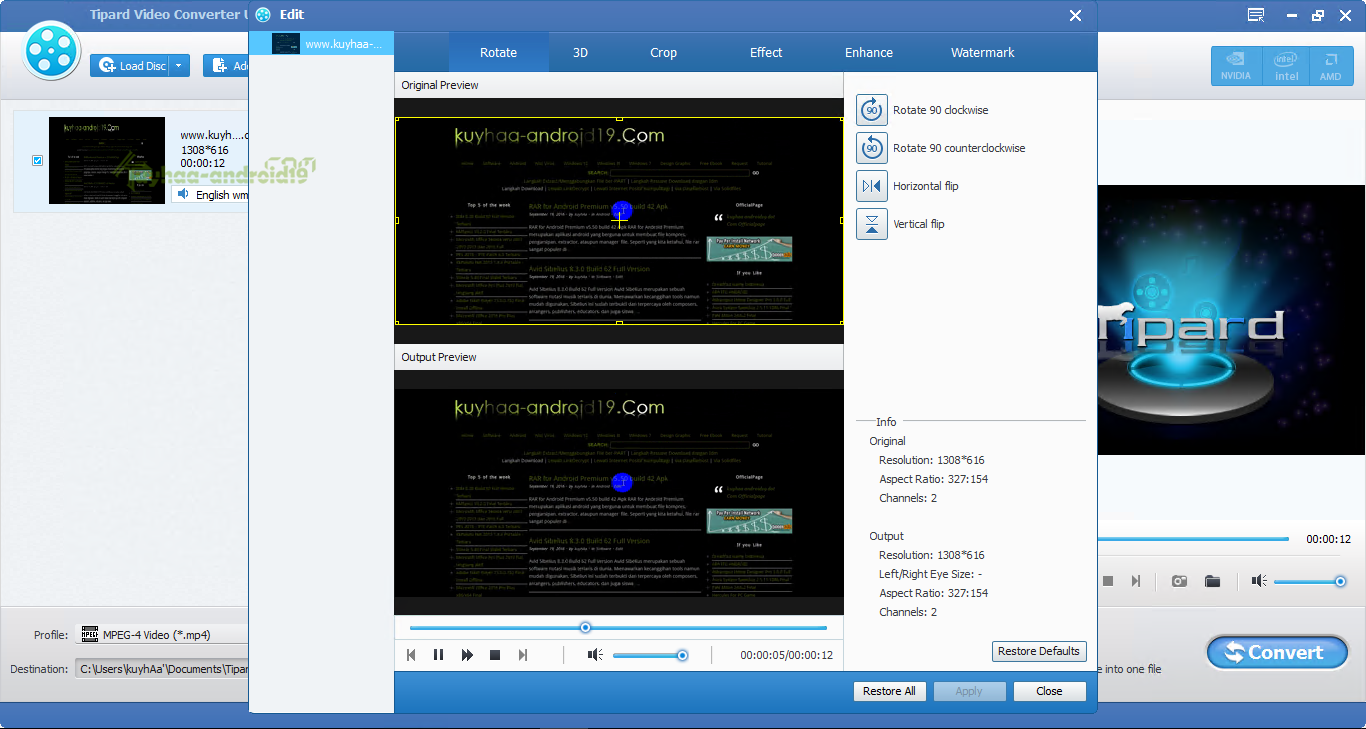Adjust Edit dialog volume slider
The width and height of the screenshot is (1366, 729).
650,655
